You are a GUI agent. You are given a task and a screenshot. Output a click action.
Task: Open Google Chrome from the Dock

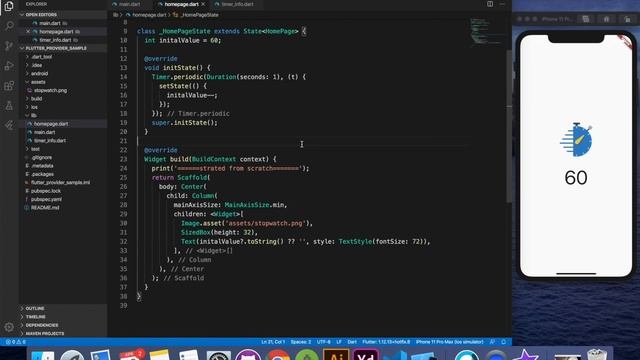coord(278,355)
